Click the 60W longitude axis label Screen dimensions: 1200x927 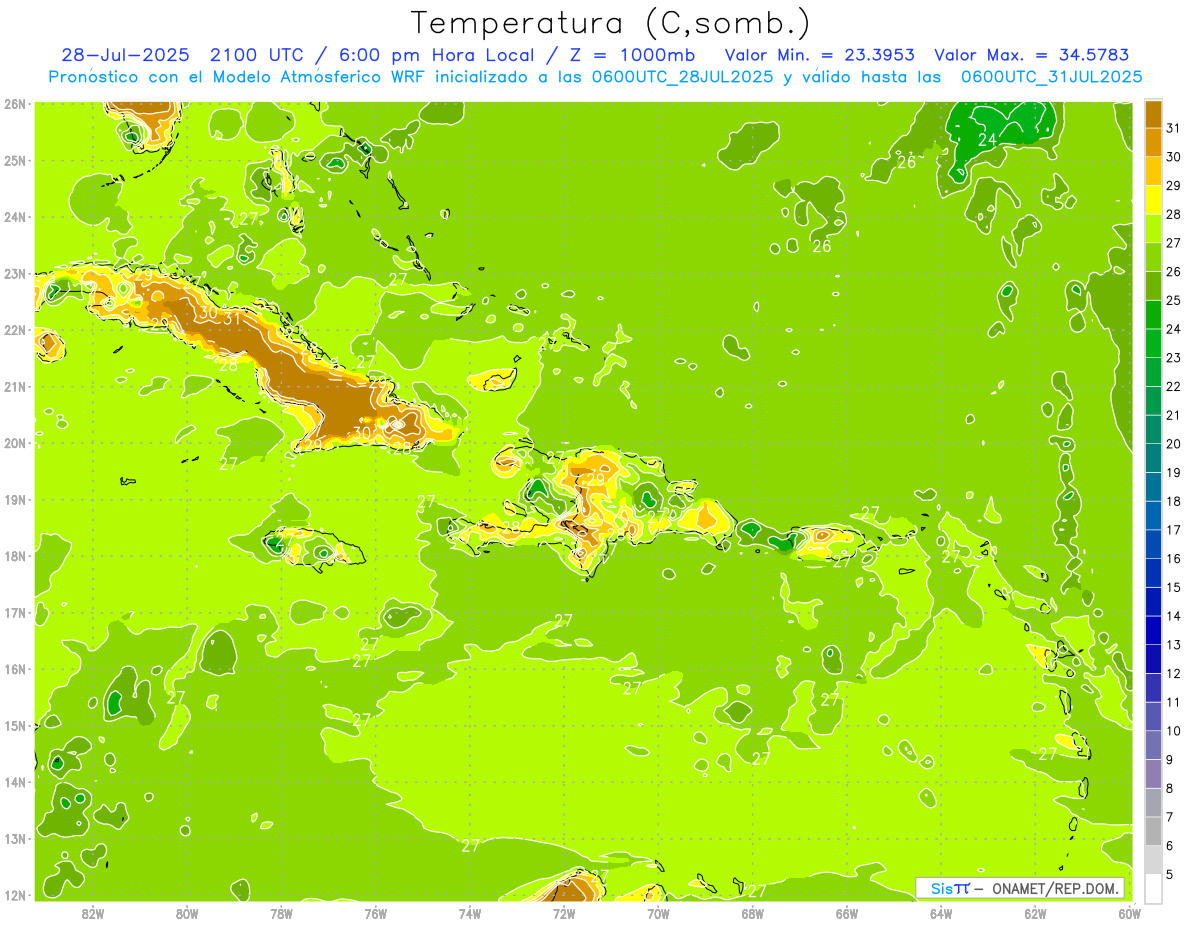pos(1129,913)
